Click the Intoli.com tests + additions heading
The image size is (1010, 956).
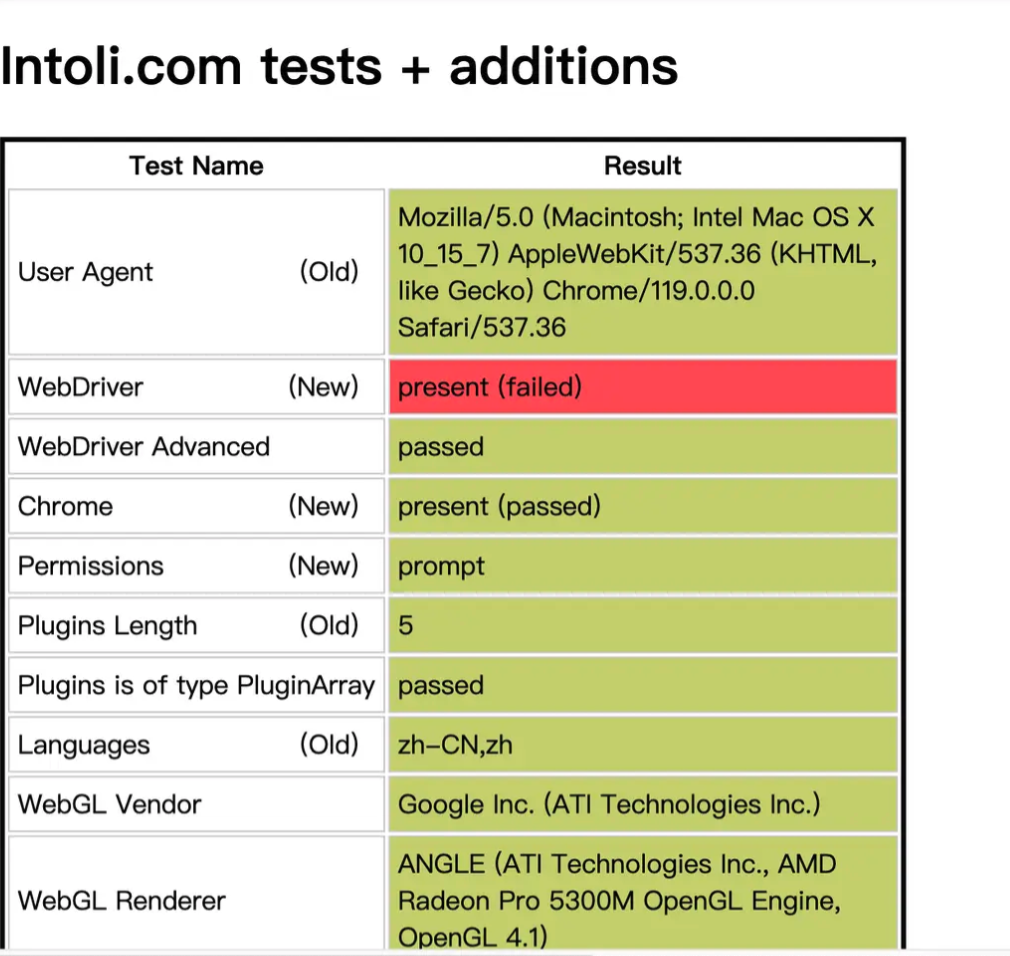(x=339, y=66)
